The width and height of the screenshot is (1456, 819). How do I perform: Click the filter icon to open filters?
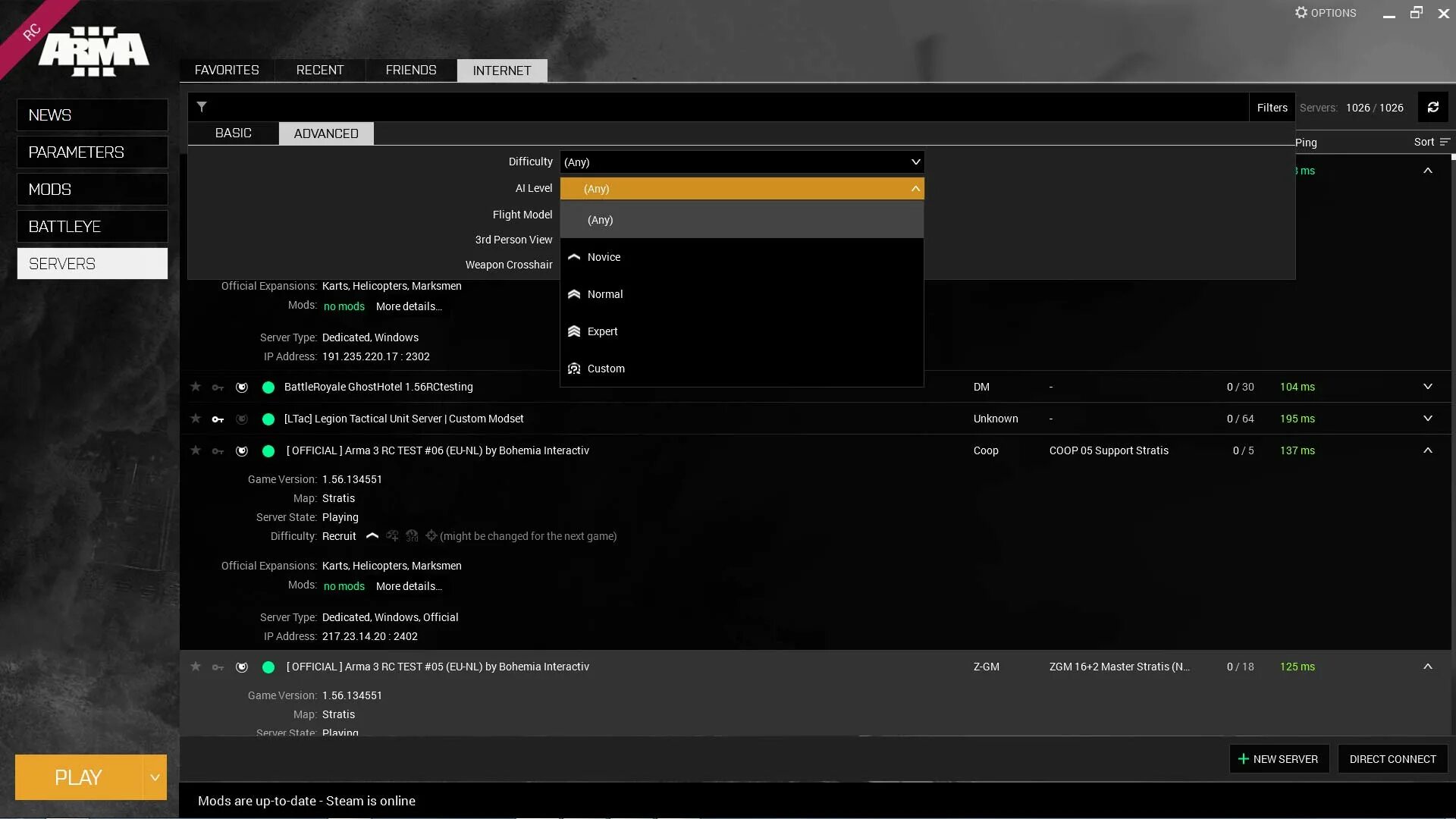(x=201, y=107)
